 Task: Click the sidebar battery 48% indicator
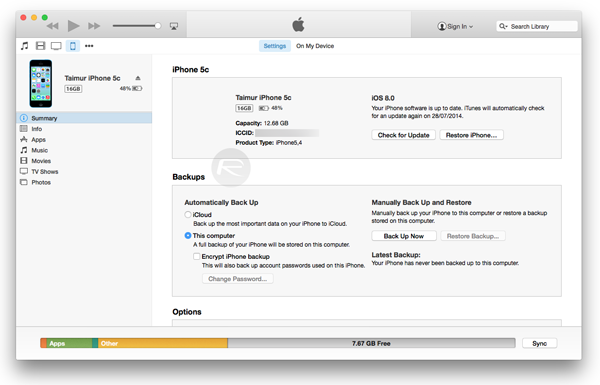[x=131, y=88]
